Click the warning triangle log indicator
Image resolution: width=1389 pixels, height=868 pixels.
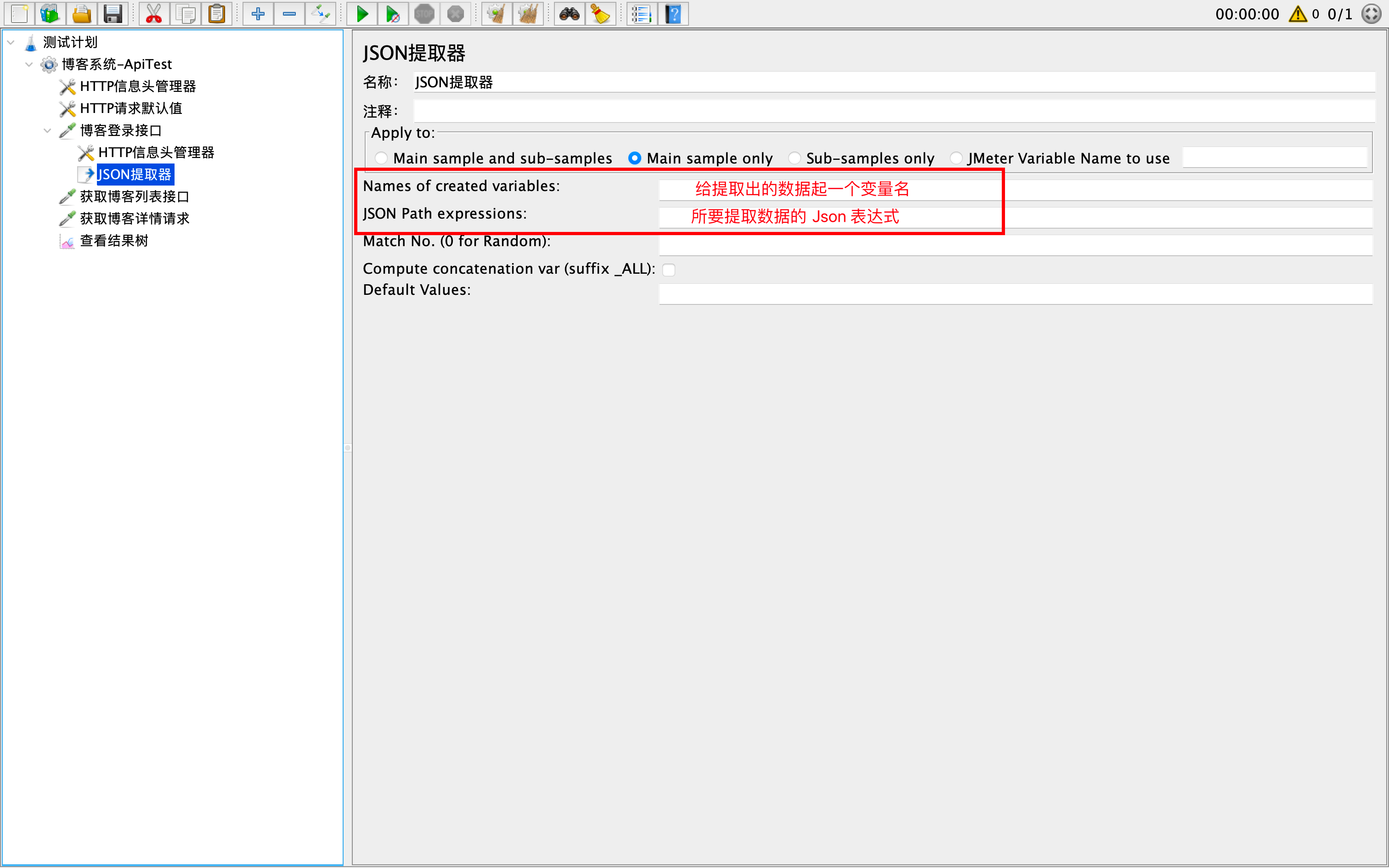click(1298, 14)
